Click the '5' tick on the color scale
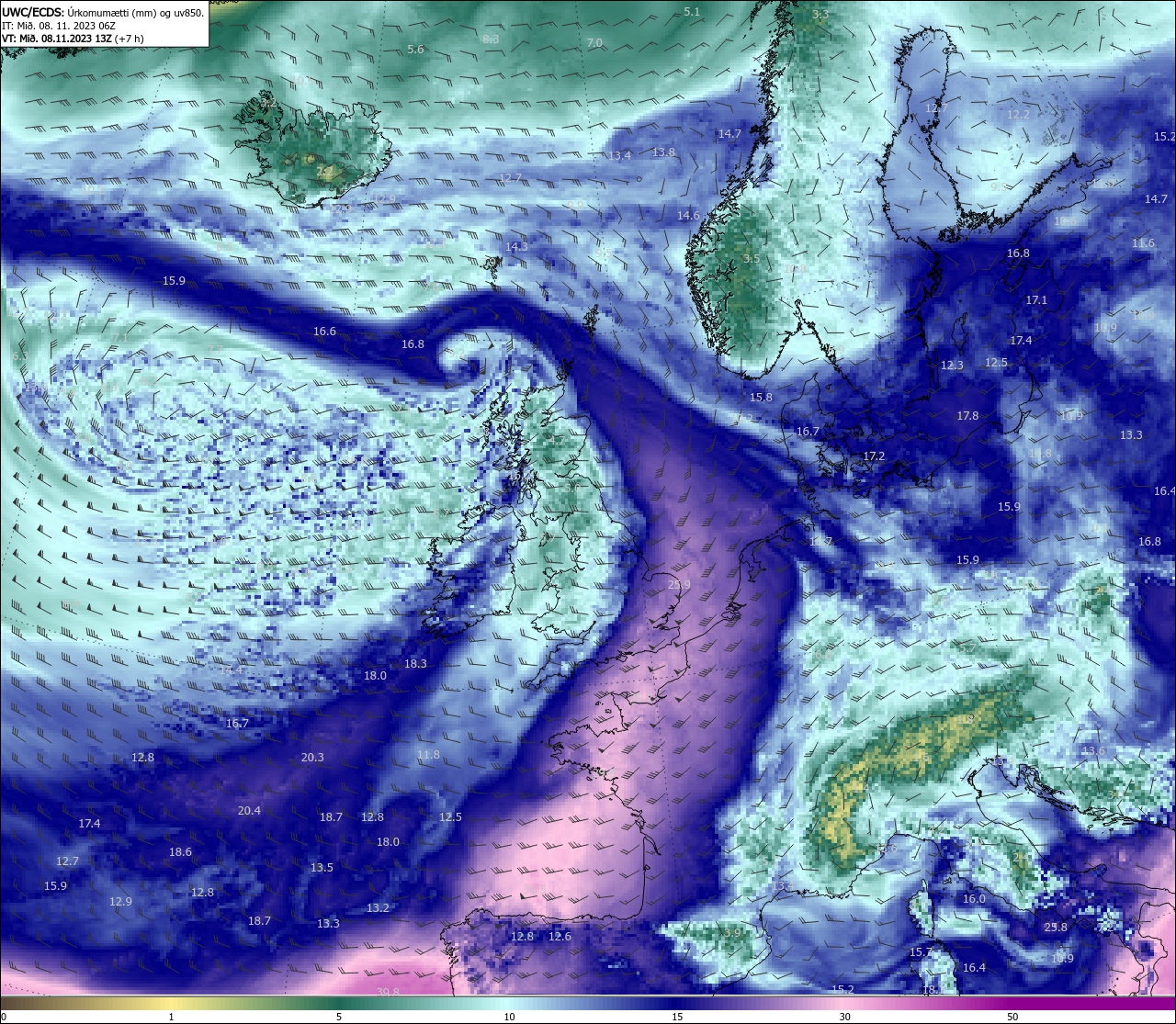Viewport: 1176px width, 1024px height. 339,1017
